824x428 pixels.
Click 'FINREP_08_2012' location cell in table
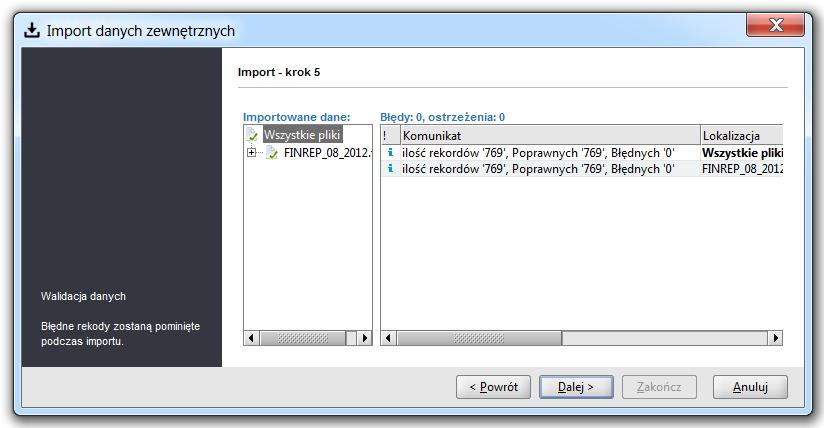pos(742,168)
